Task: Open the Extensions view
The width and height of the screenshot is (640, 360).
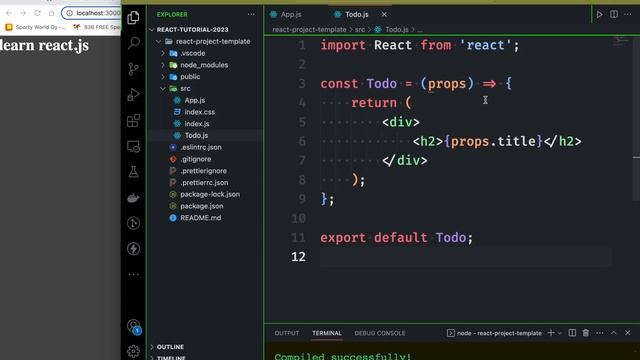Action: [x=133, y=120]
